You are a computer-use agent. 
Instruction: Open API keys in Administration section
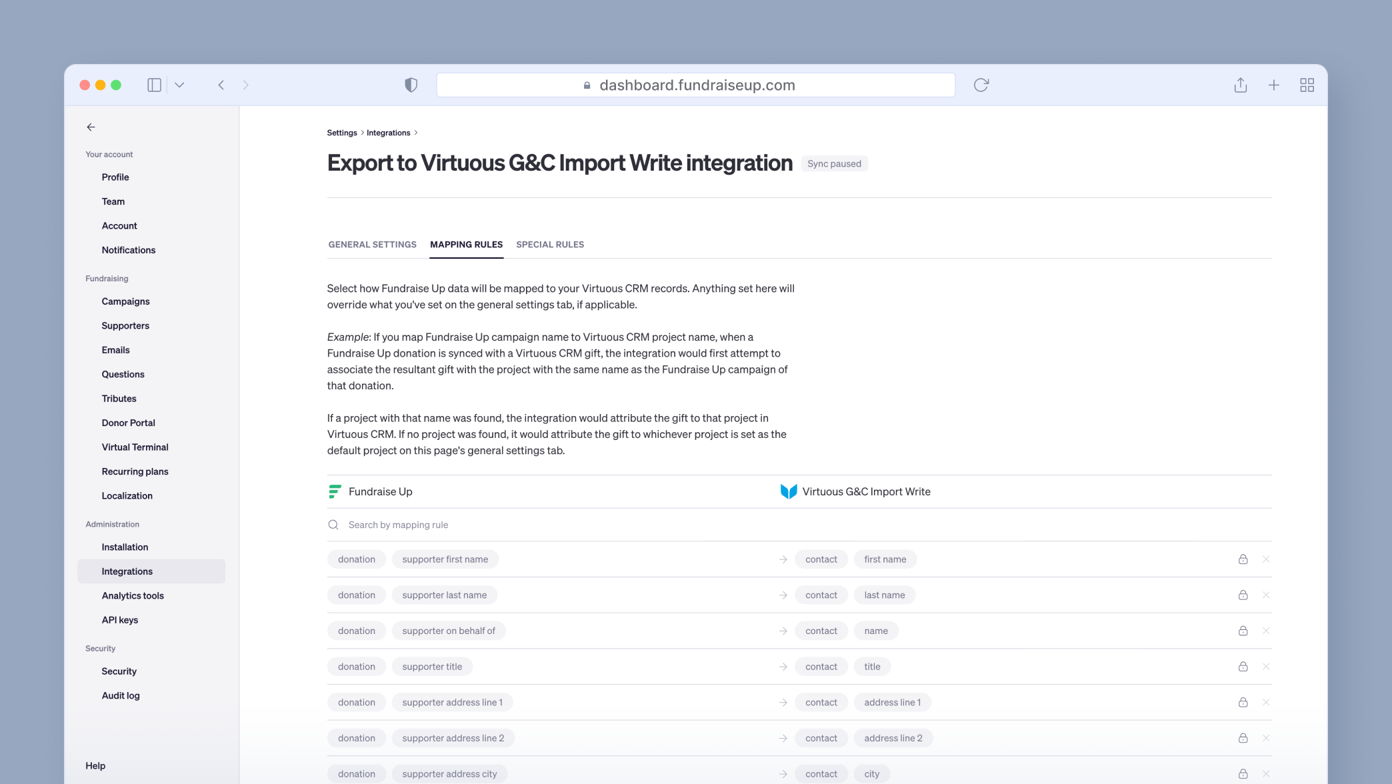120,620
